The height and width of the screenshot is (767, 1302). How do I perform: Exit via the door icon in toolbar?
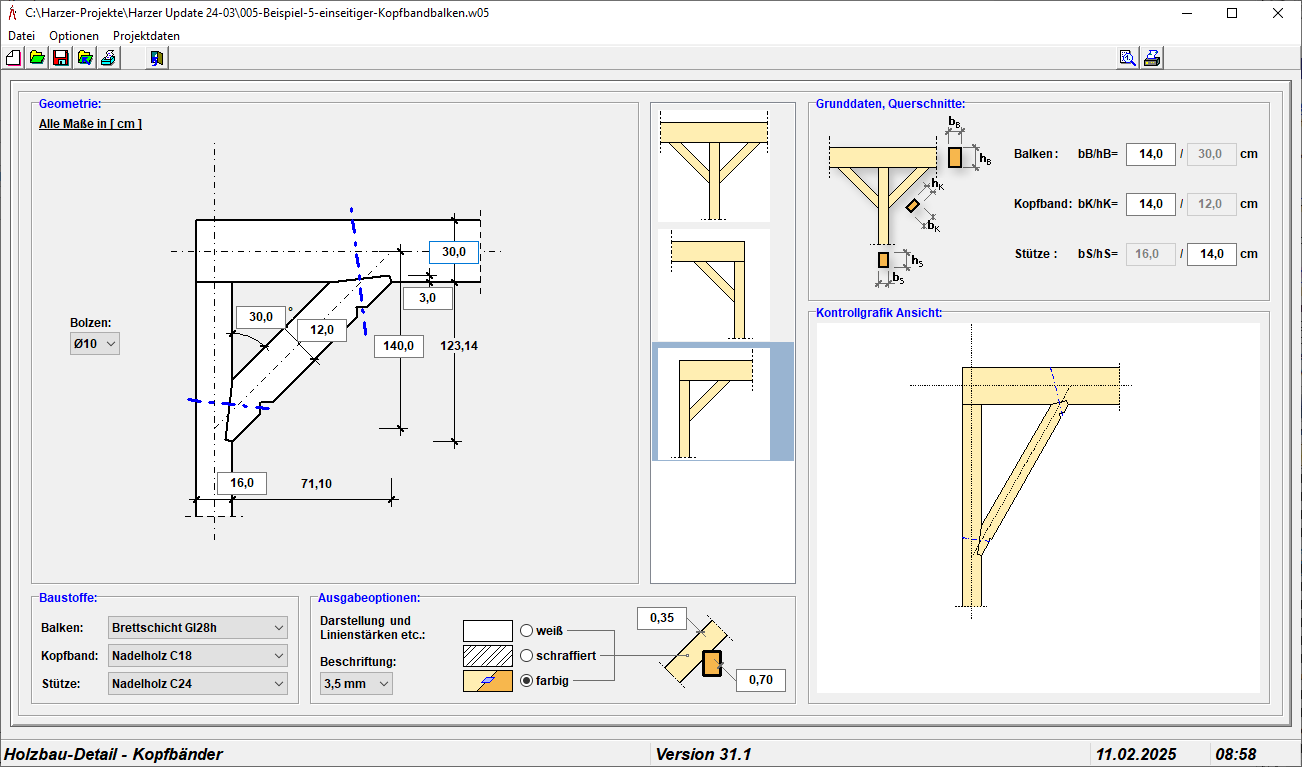(157, 58)
